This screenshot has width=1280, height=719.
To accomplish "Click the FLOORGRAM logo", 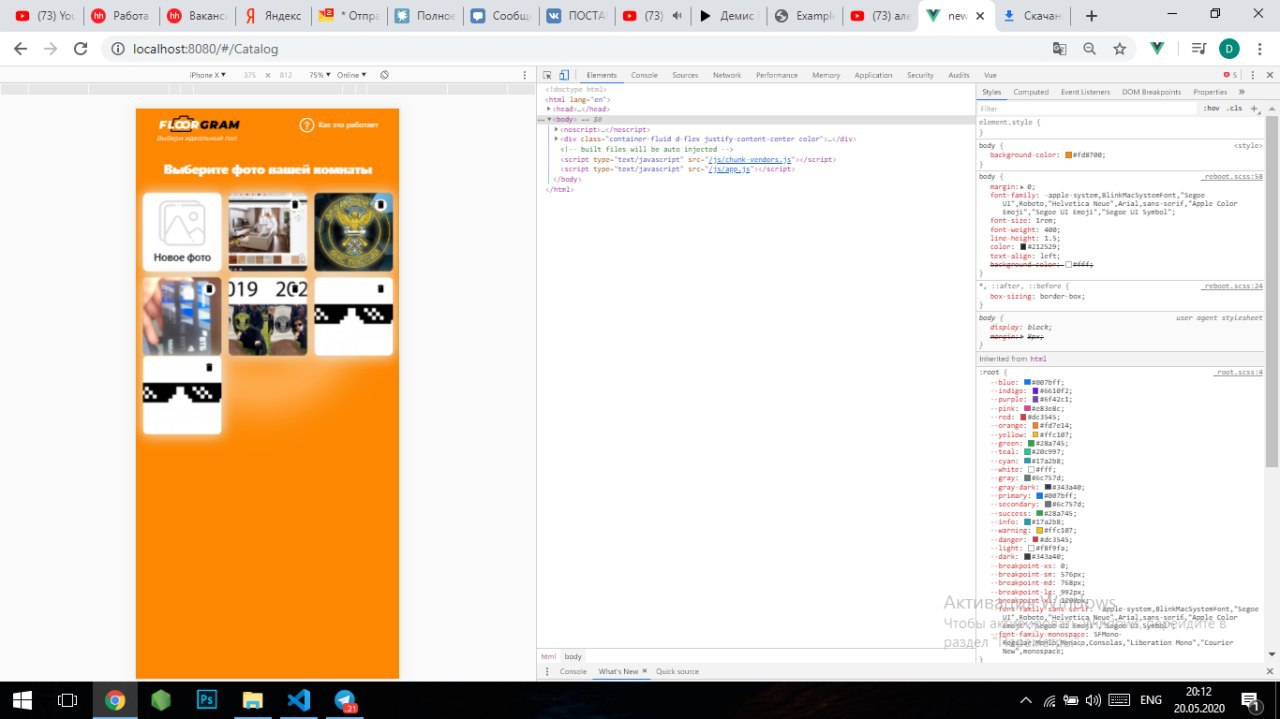I will (x=199, y=125).
